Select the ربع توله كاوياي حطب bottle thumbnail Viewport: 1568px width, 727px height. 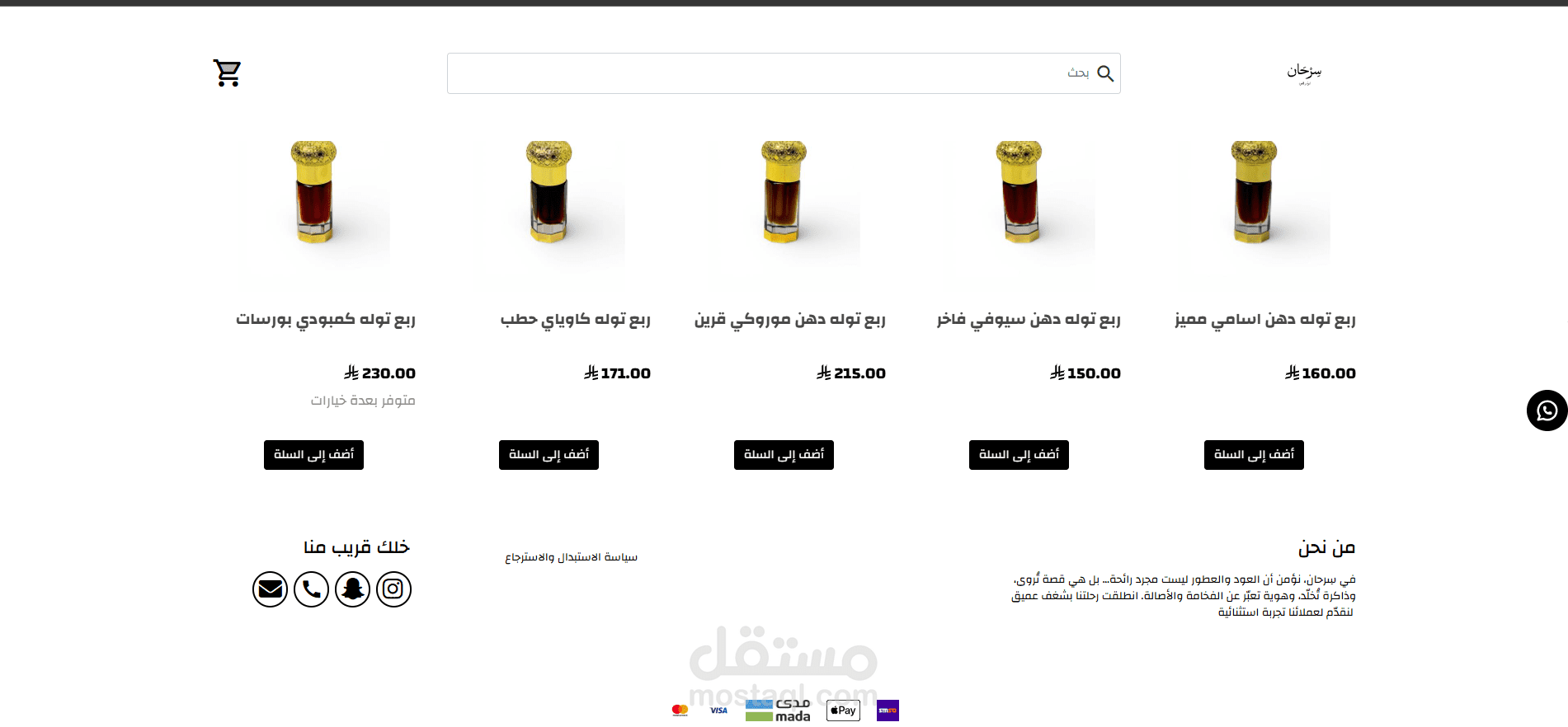pyautogui.click(x=549, y=197)
